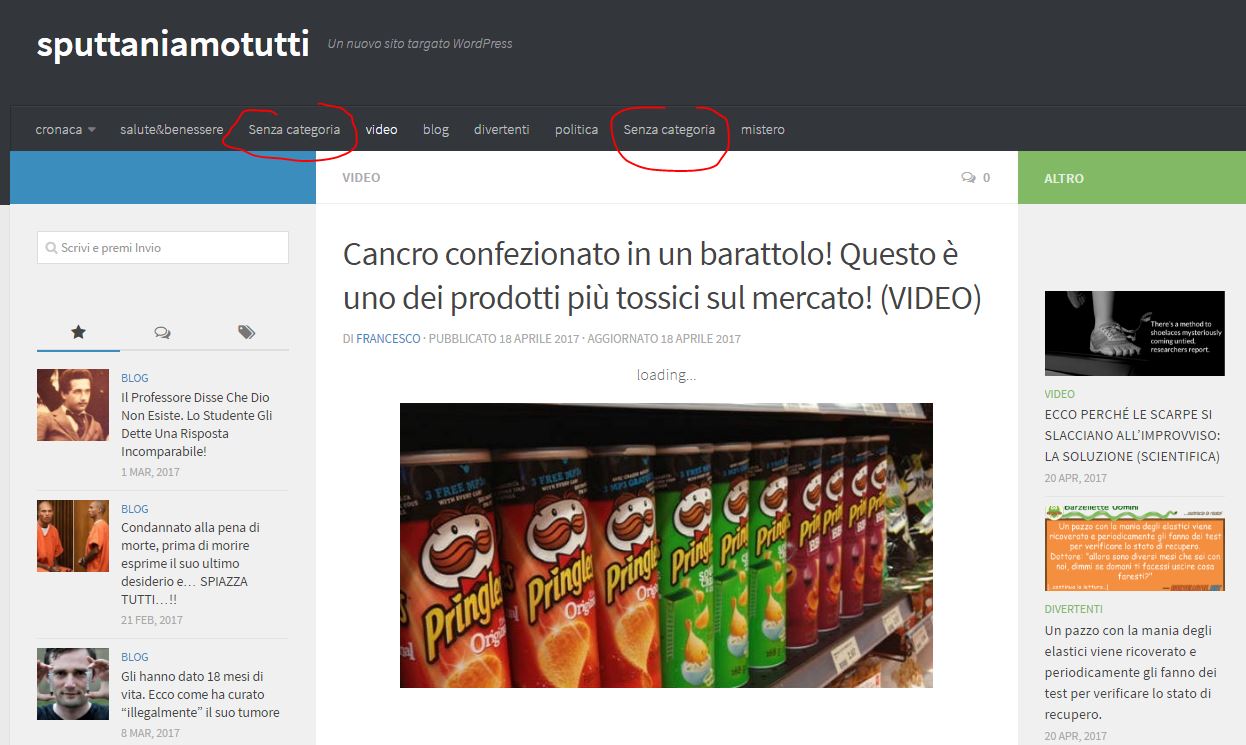This screenshot has height=745, width=1246.
Task: Click the shoelaces article thumbnail
Action: [x=1134, y=333]
